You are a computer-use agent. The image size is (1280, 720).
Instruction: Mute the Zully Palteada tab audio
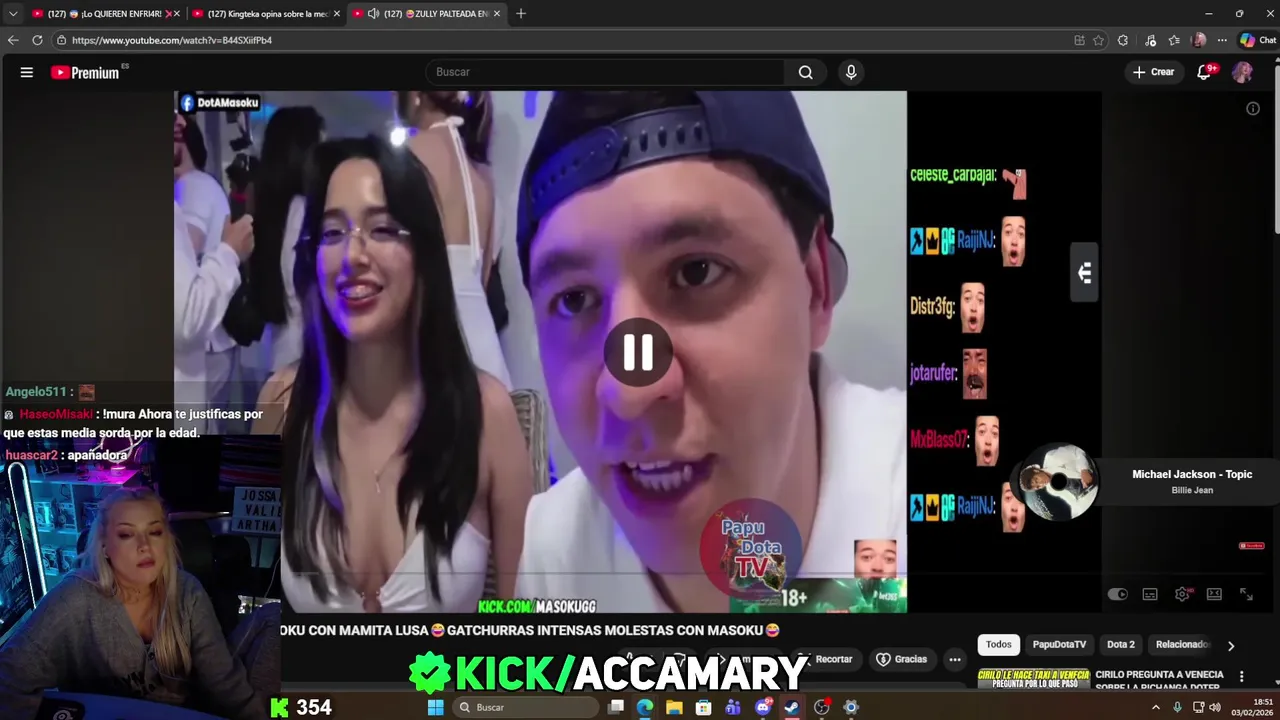point(373,14)
